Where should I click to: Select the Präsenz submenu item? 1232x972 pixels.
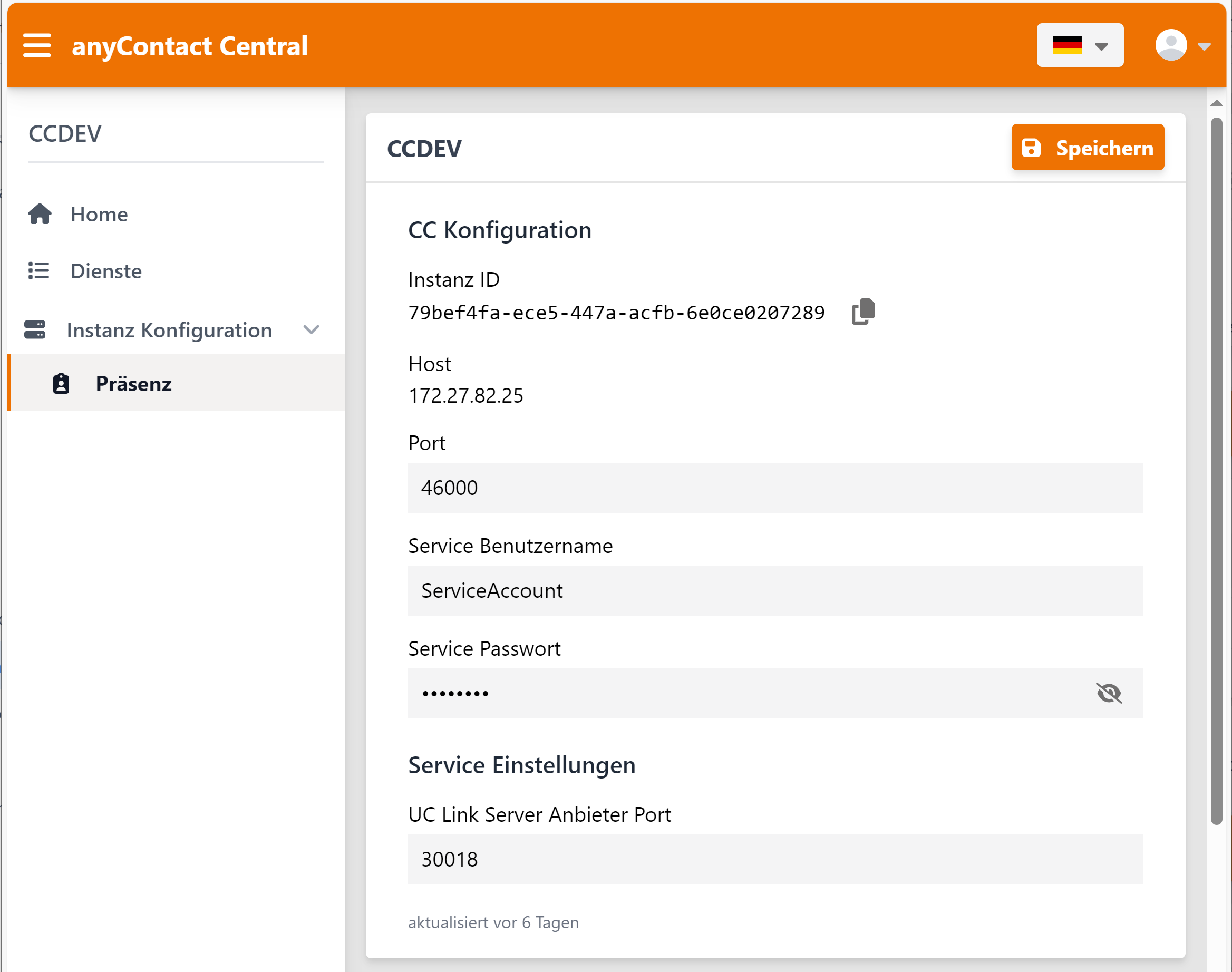click(133, 384)
